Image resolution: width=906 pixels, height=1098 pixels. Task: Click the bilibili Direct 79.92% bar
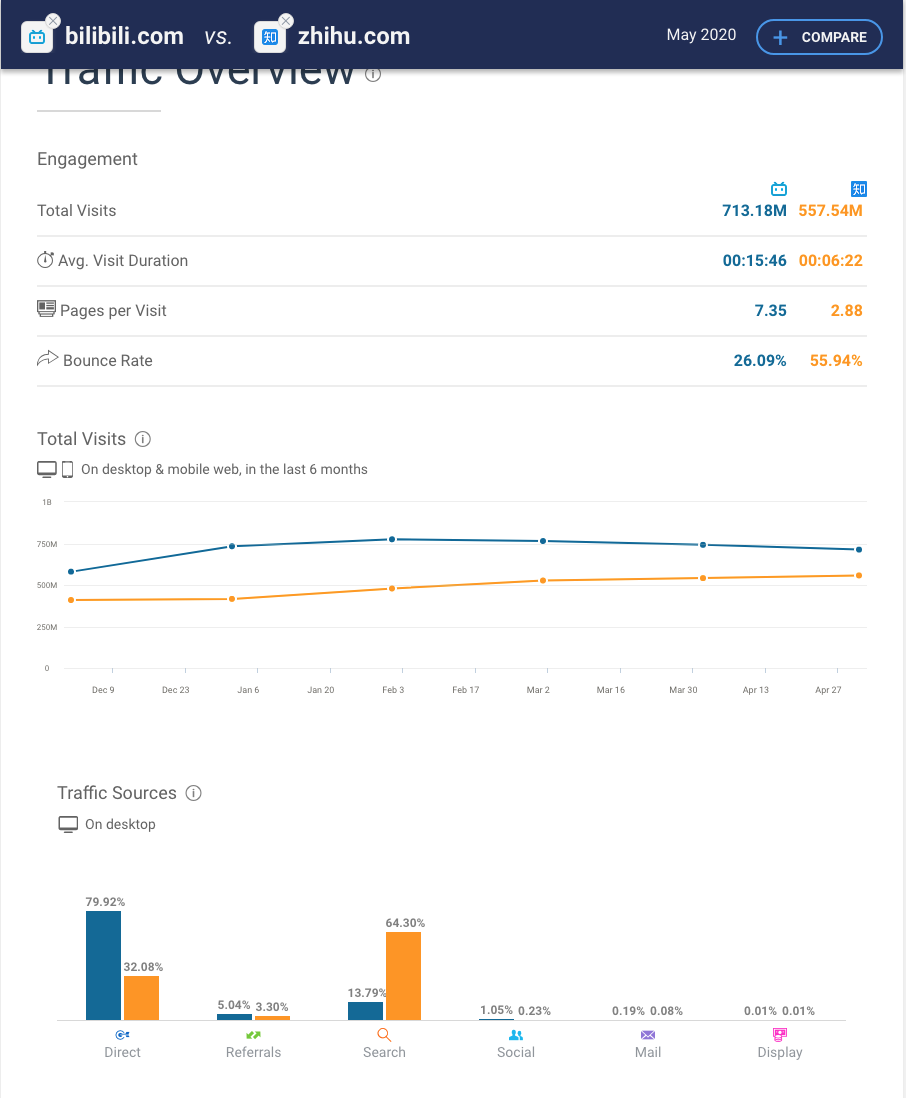[103, 965]
